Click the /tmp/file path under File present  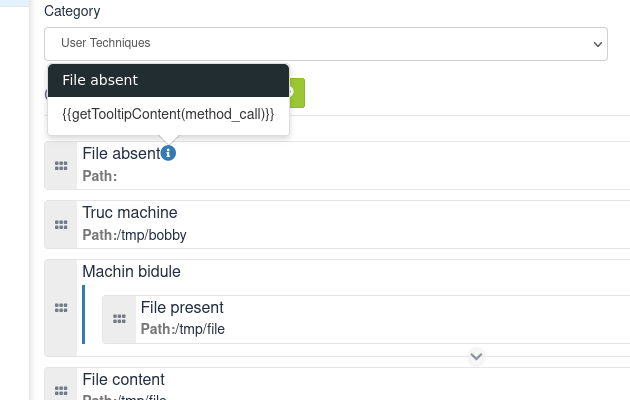coord(200,329)
